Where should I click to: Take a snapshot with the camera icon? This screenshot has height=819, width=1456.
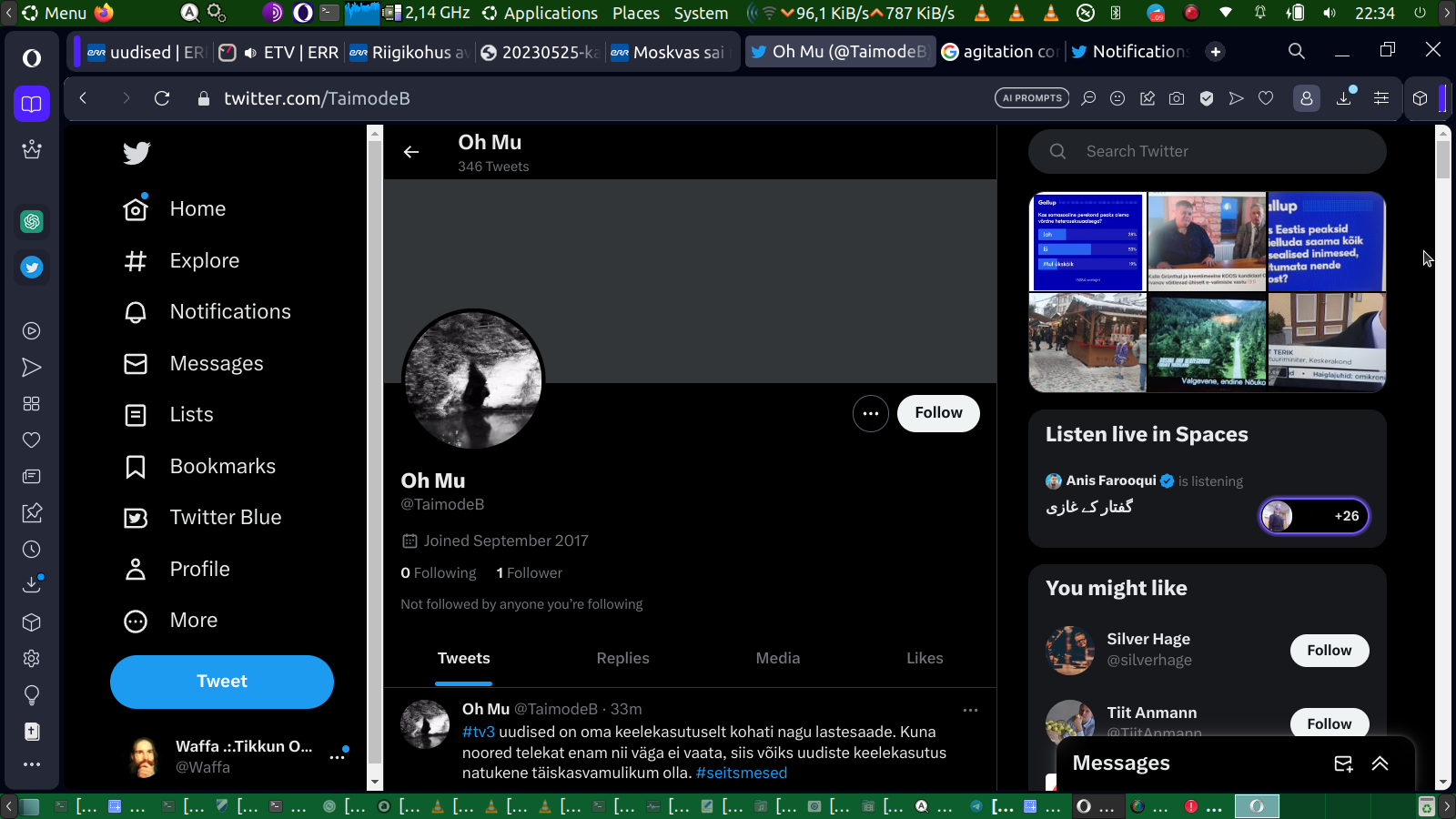pyautogui.click(x=1177, y=98)
